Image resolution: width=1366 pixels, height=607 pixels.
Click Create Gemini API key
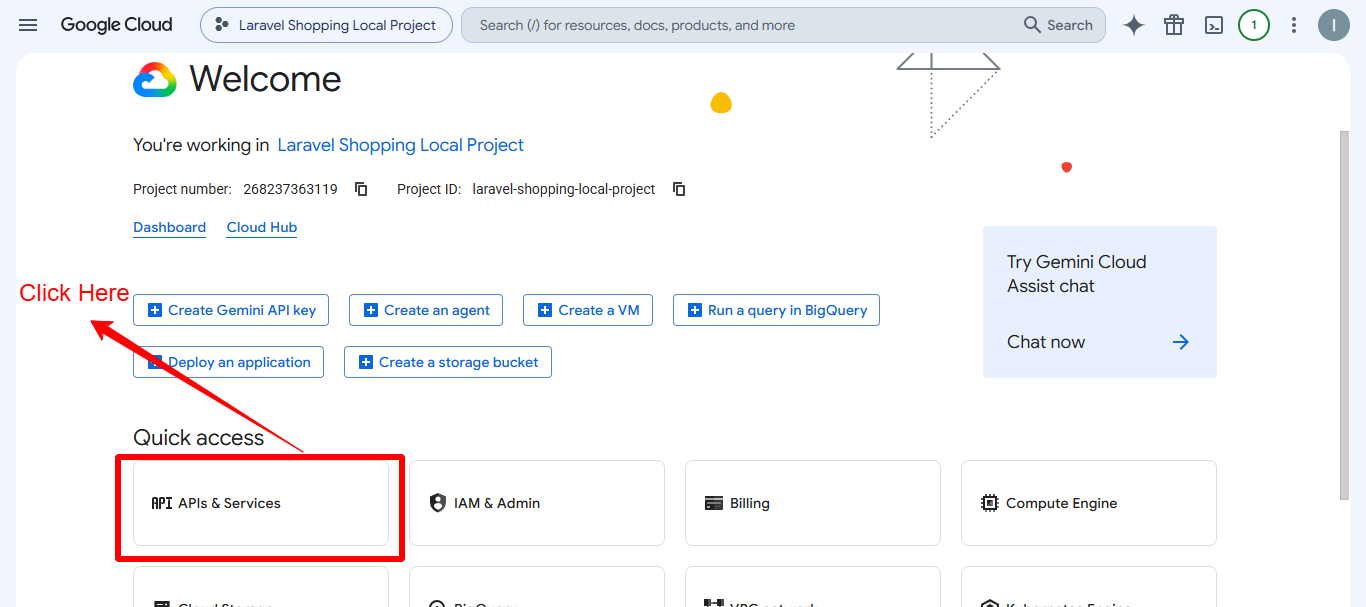(x=231, y=310)
